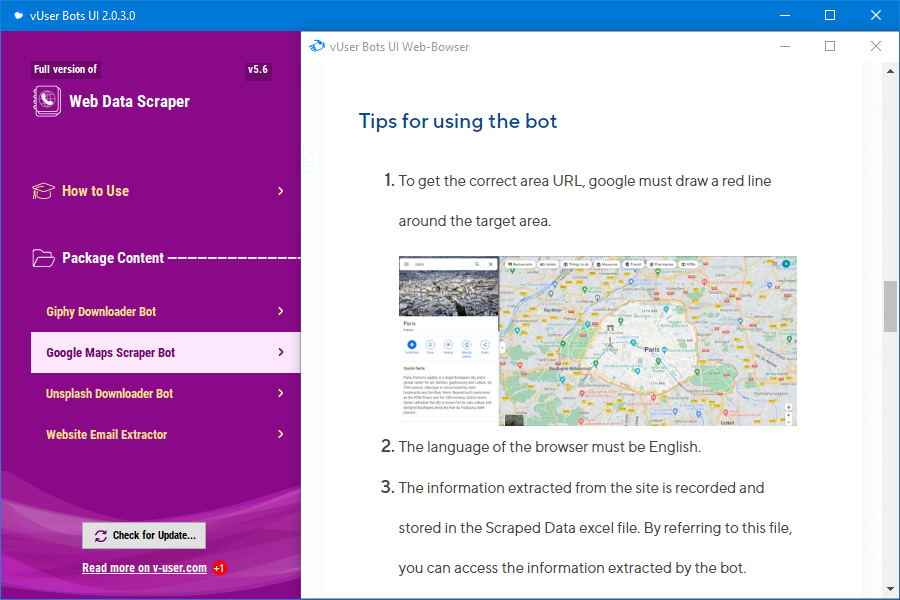Viewport: 900px width, 600px height.
Task: Click the refresh icon on Check for Update
Action: tap(100, 536)
